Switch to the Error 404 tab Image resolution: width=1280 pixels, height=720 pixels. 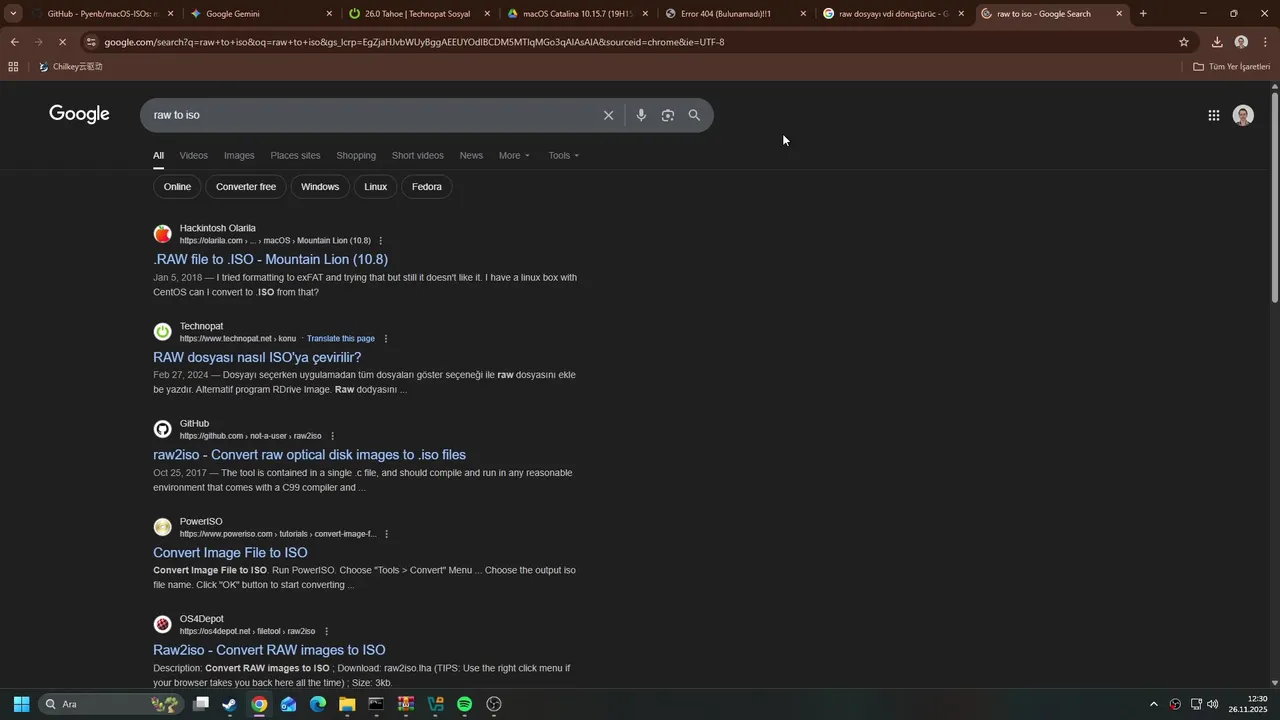click(x=735, y=14)
